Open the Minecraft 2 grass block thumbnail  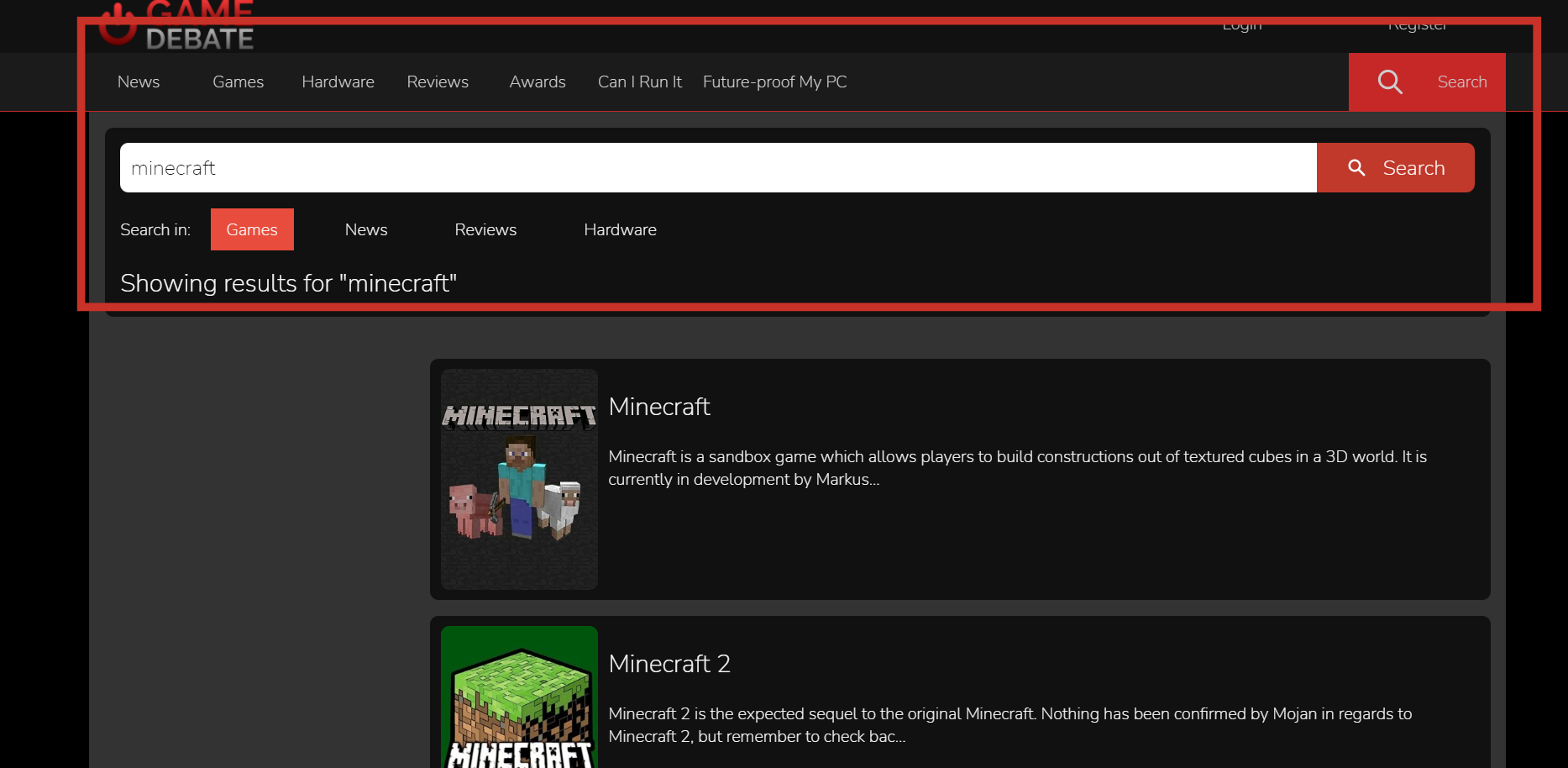pyautogui.click(x=519, y=697)
